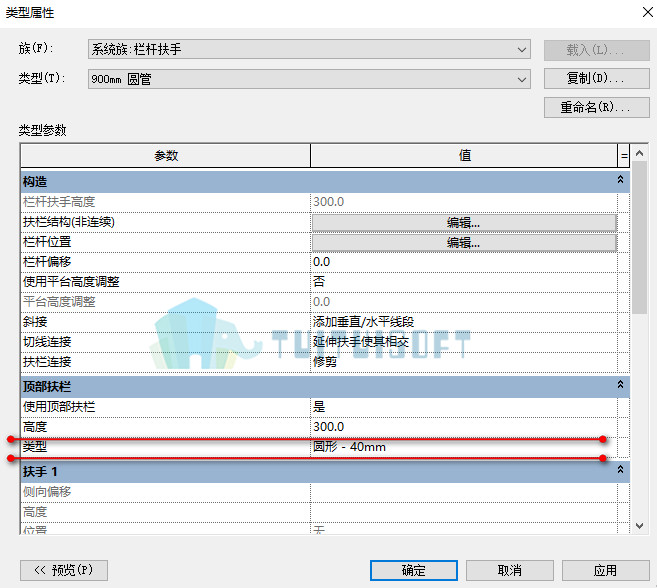657x588 pixels.
Task: Click the << 预览(P) preview button
Action: coord(64,570)
